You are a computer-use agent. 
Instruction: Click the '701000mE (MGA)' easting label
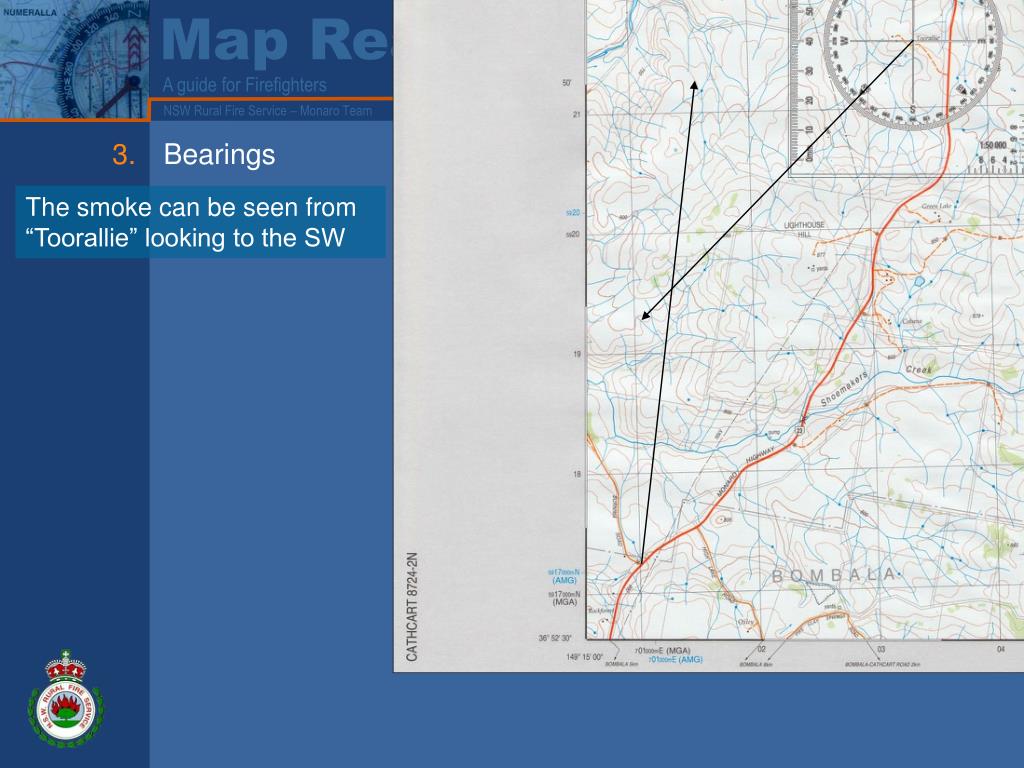(x=662, y=650)
